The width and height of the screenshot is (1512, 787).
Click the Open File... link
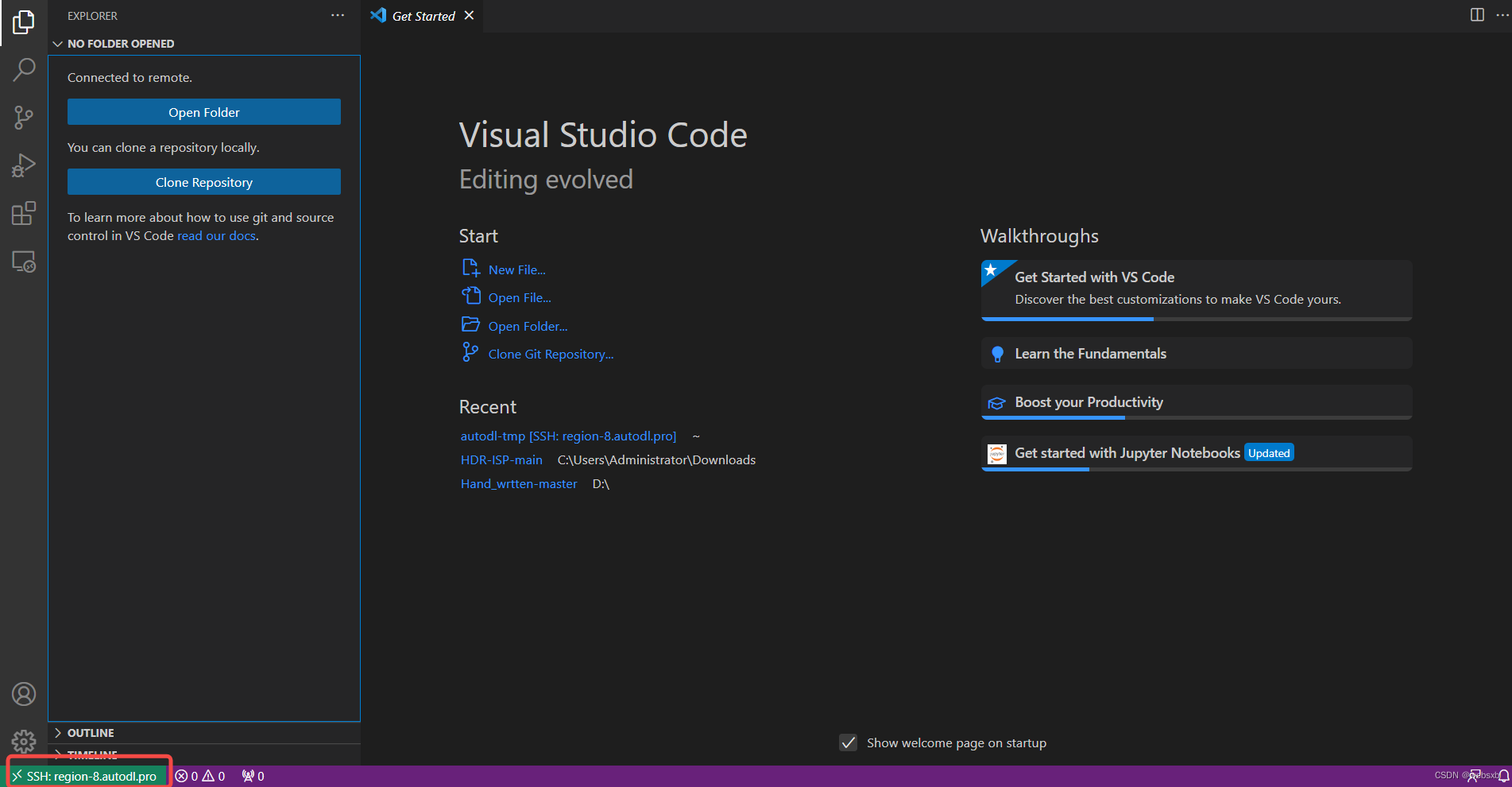pyautogui.click(x=520, y=298)
